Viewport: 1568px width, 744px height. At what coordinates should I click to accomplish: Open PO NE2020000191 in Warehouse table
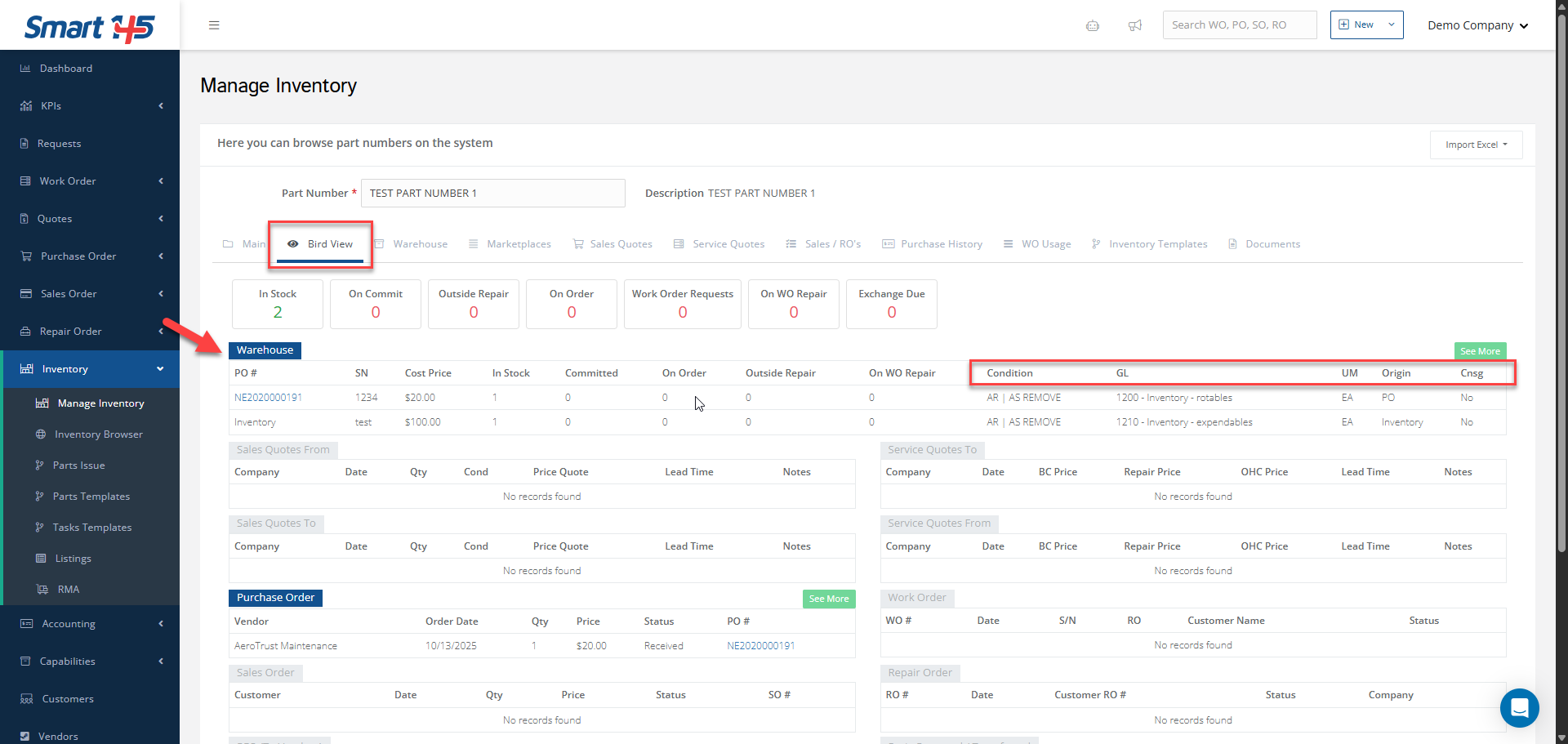click(268, 398)
